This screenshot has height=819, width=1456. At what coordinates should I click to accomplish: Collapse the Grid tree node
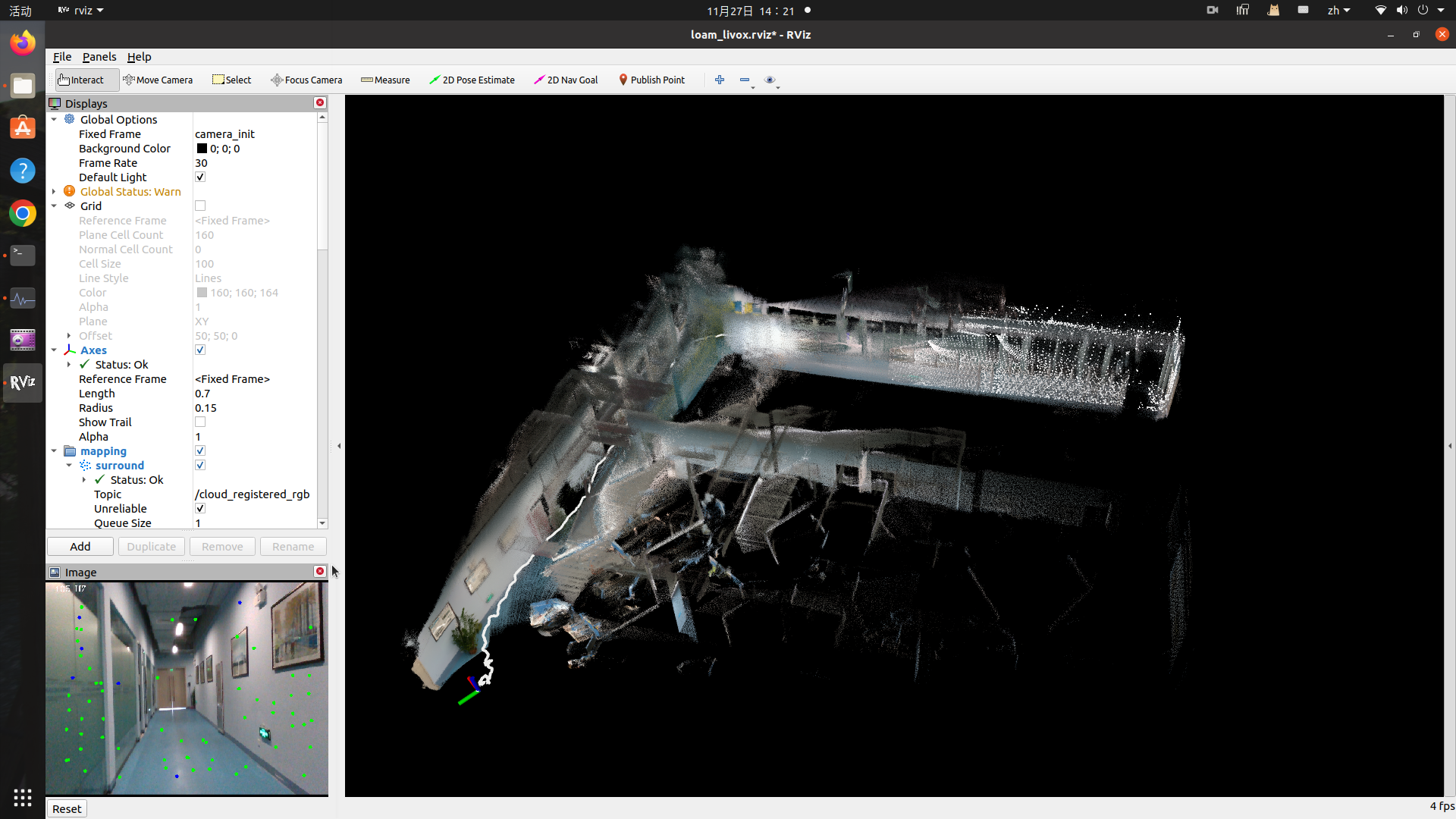(54, 206)
